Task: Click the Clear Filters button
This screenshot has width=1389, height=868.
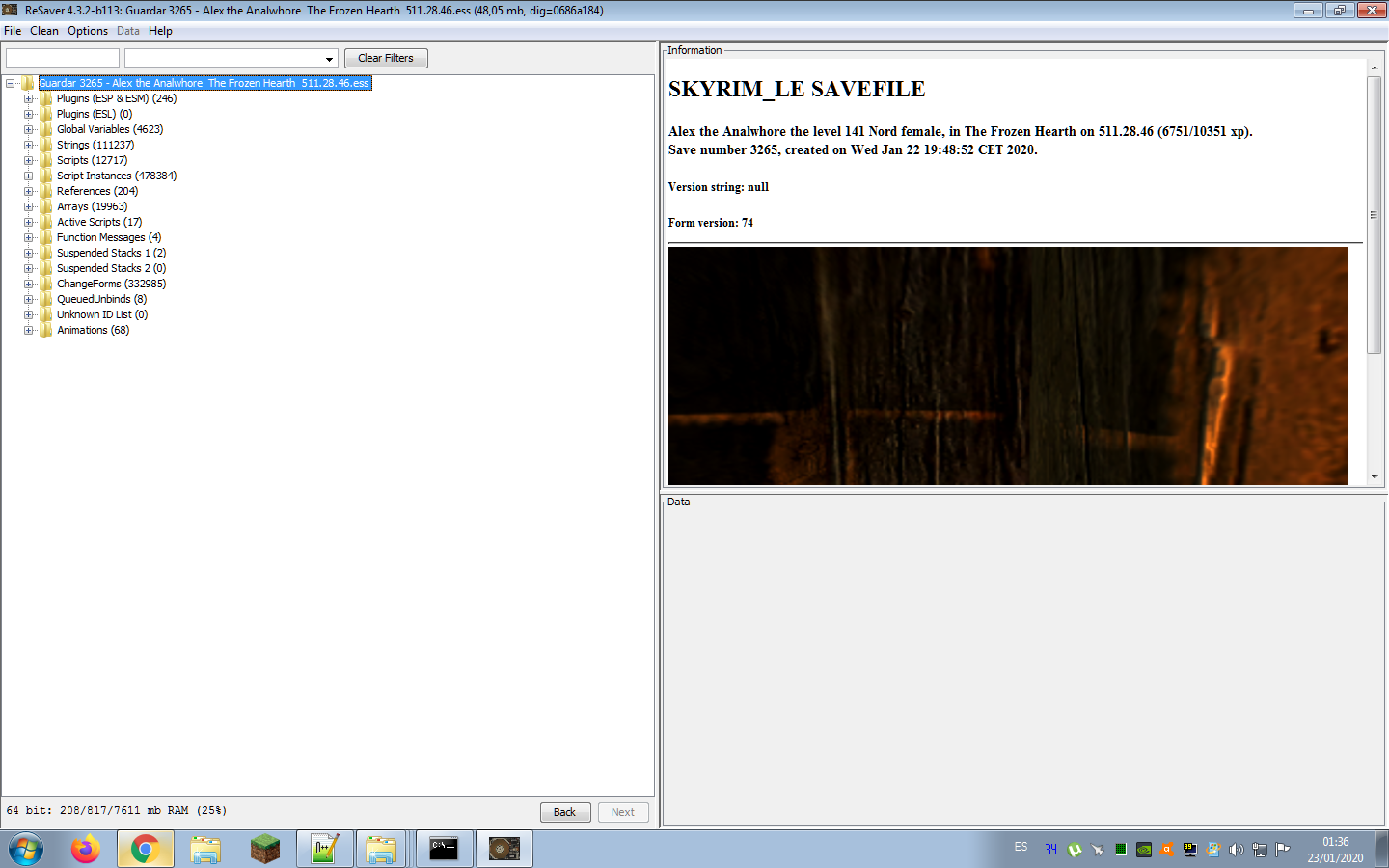Action: tap(386, 58)
